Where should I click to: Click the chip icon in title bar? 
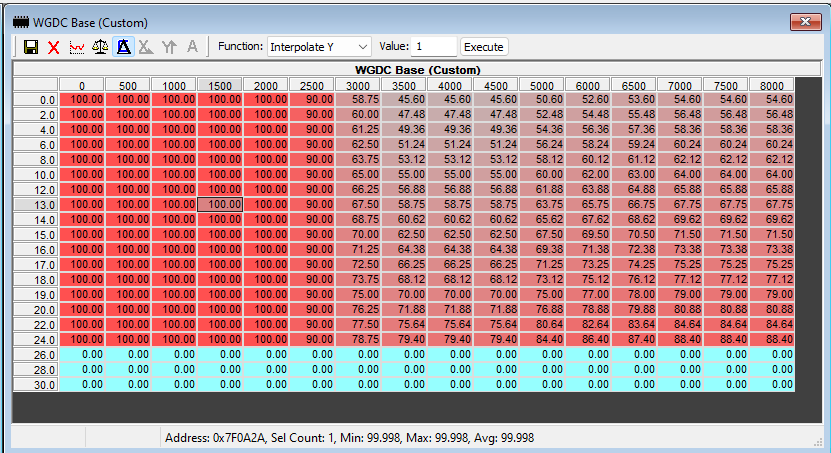(21, 22)
